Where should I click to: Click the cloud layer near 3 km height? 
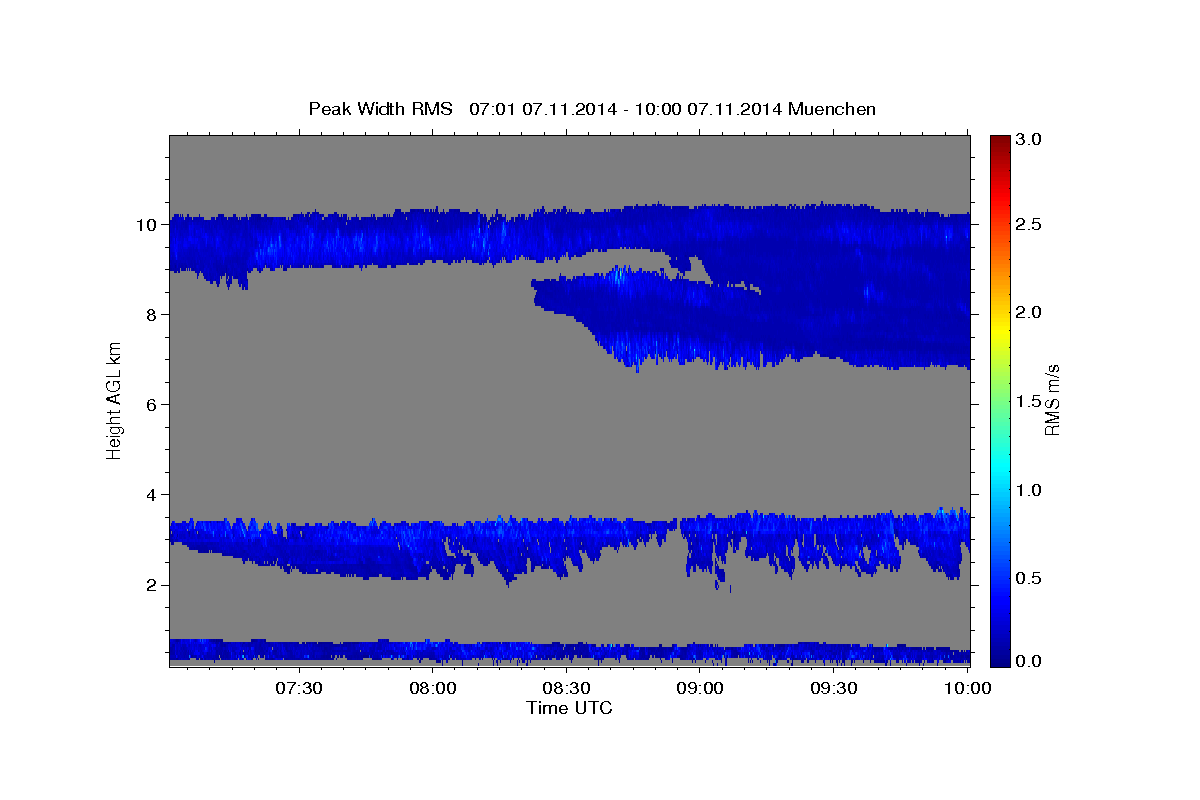[x=570, y=540]
